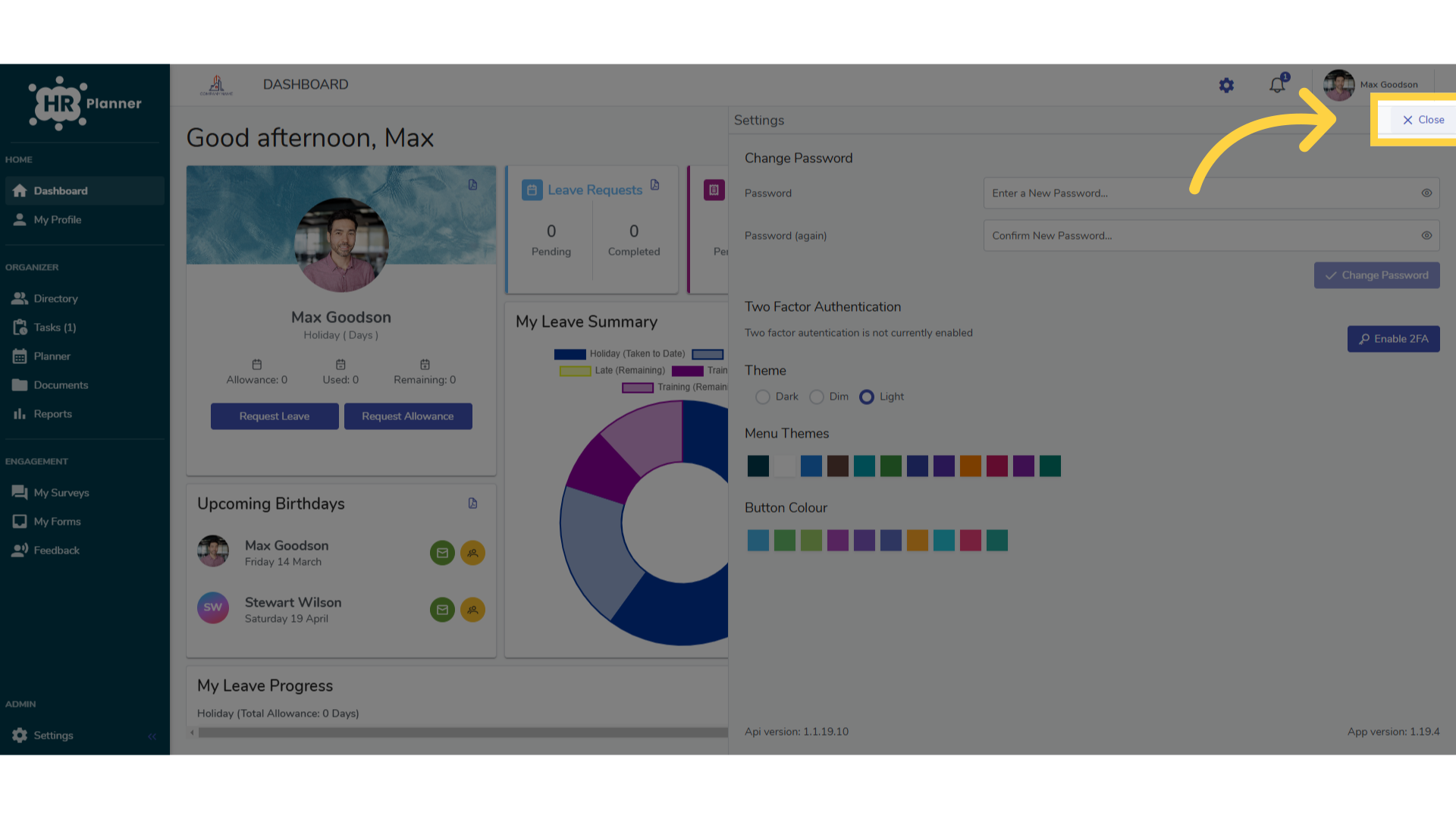This screenshot has height=819, width=1456.
Task: Click yellow group icon for Max Goodson birthday
Action: tap(472, 553)
